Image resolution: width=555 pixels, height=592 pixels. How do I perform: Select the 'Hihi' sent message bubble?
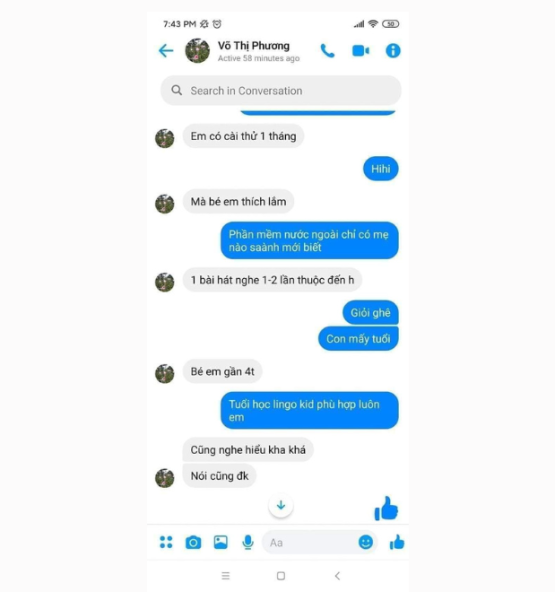pos(381,169)
